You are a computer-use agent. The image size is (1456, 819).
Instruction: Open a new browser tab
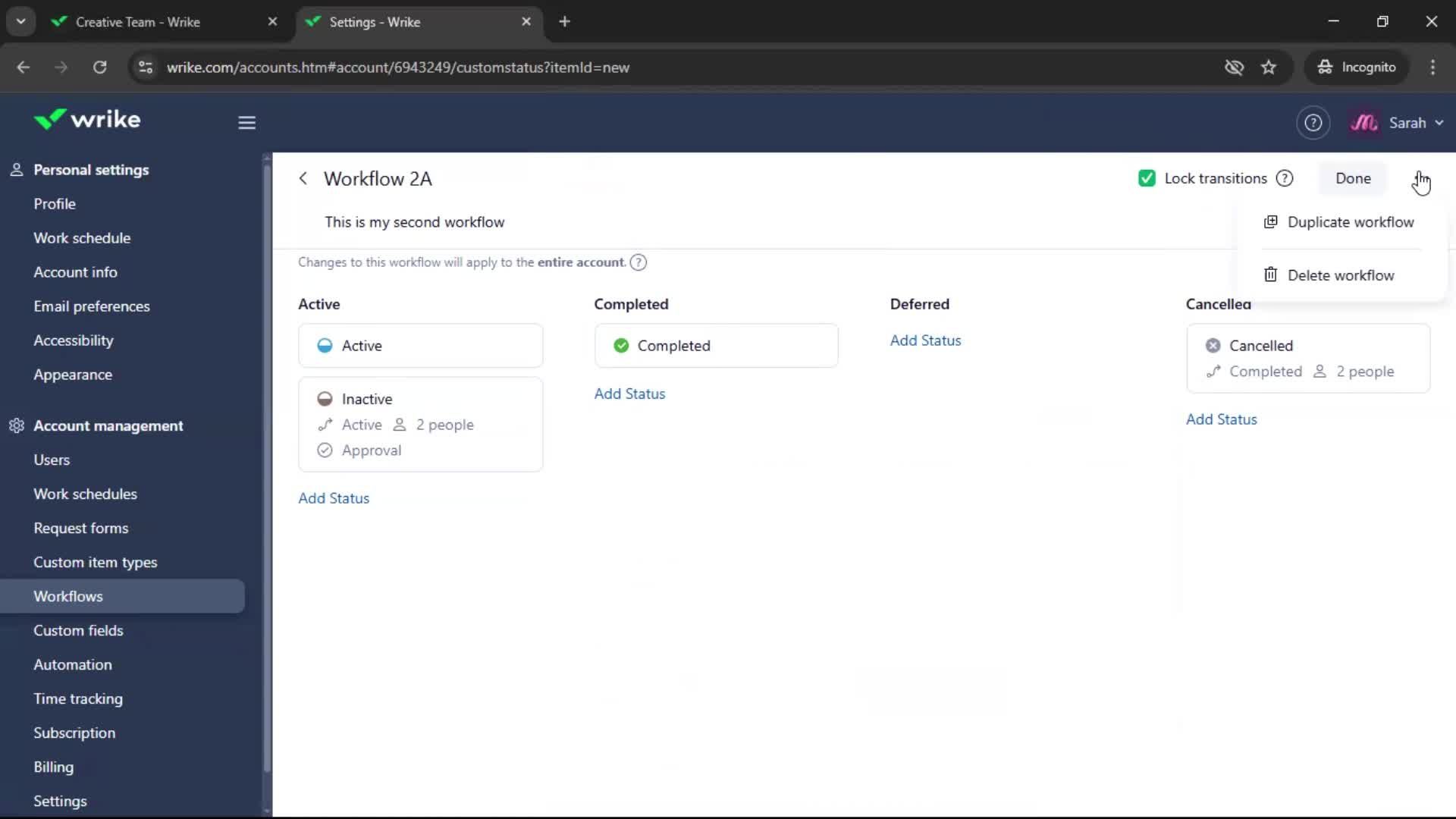[x=564, y=22]
